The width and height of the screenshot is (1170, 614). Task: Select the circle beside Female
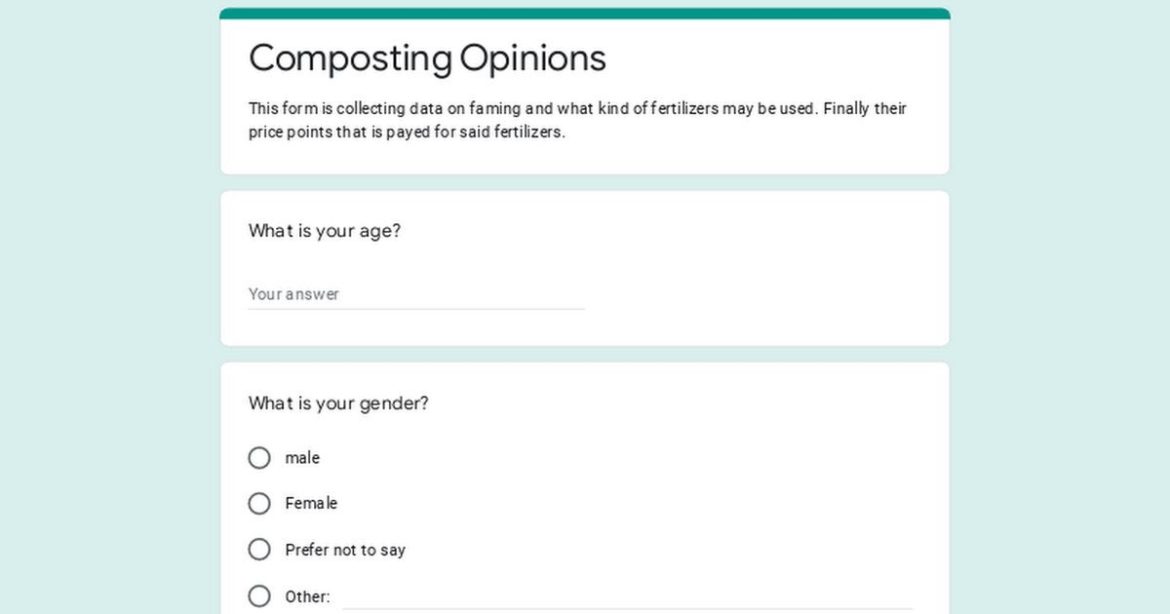click(259, 503)
